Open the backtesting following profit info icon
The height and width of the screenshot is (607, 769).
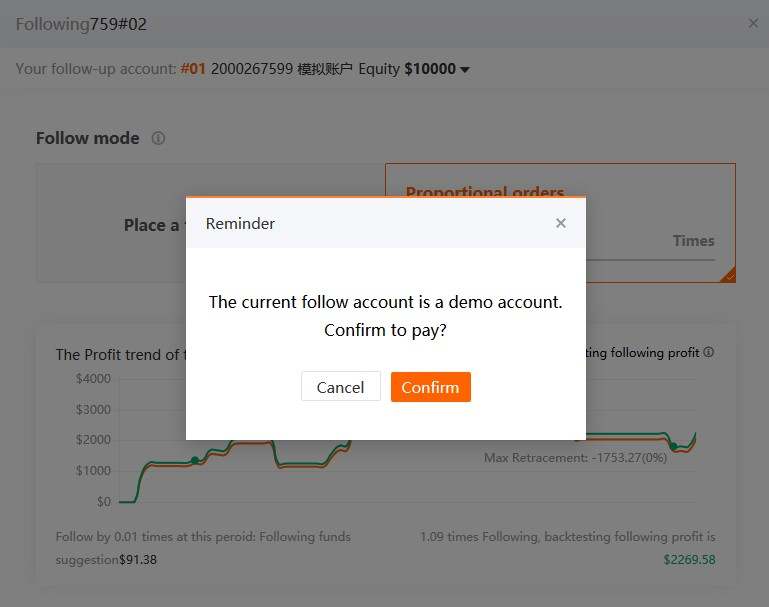[x=709, y=353]
